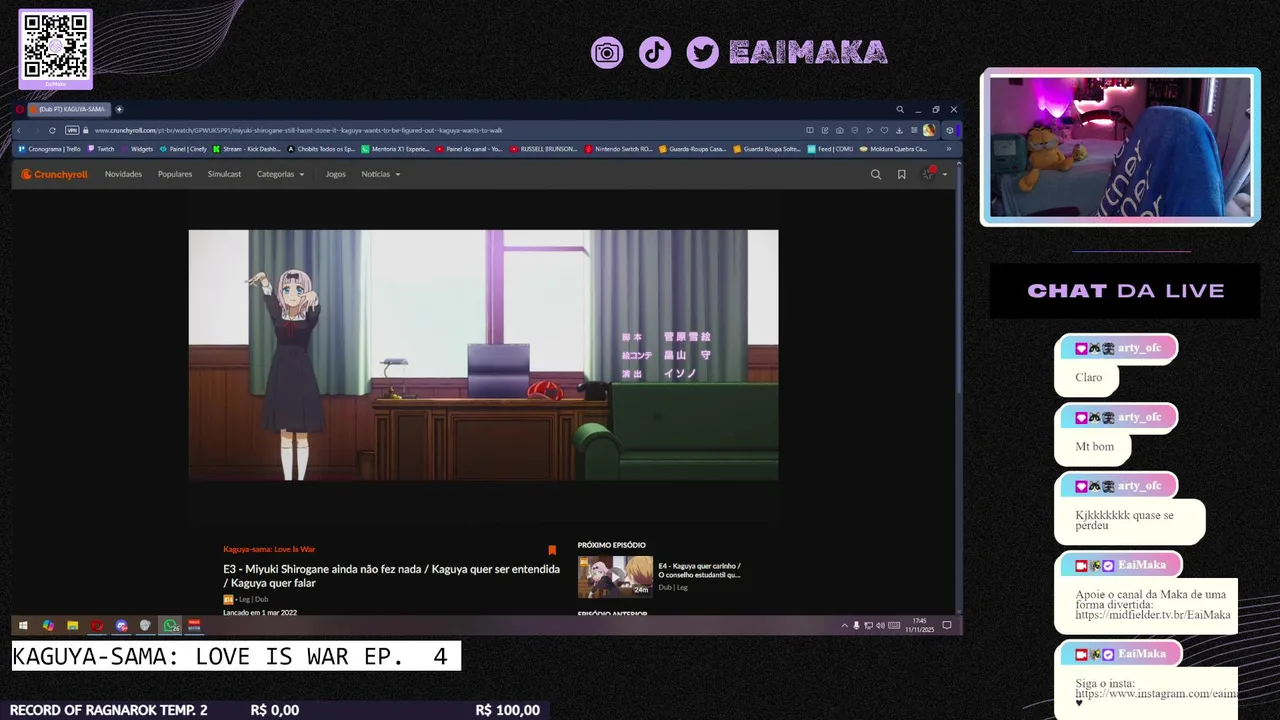Show hidden system tray icons chevron

pyautogui.click(x=845, y=626)
